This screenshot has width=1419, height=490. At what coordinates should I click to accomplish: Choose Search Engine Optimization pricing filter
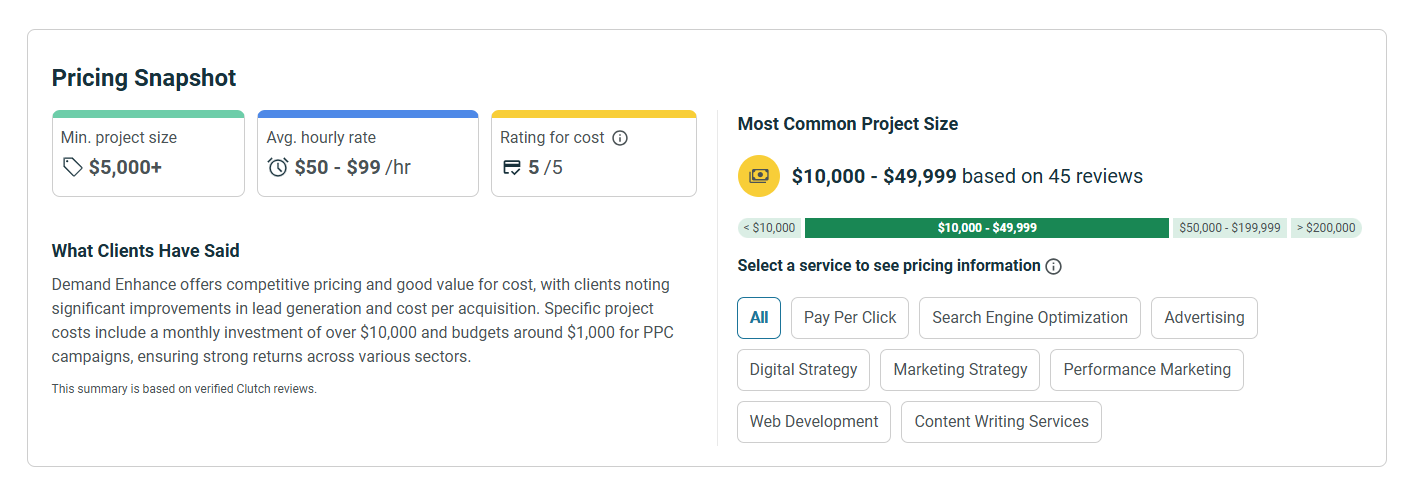coord(1029,318)
